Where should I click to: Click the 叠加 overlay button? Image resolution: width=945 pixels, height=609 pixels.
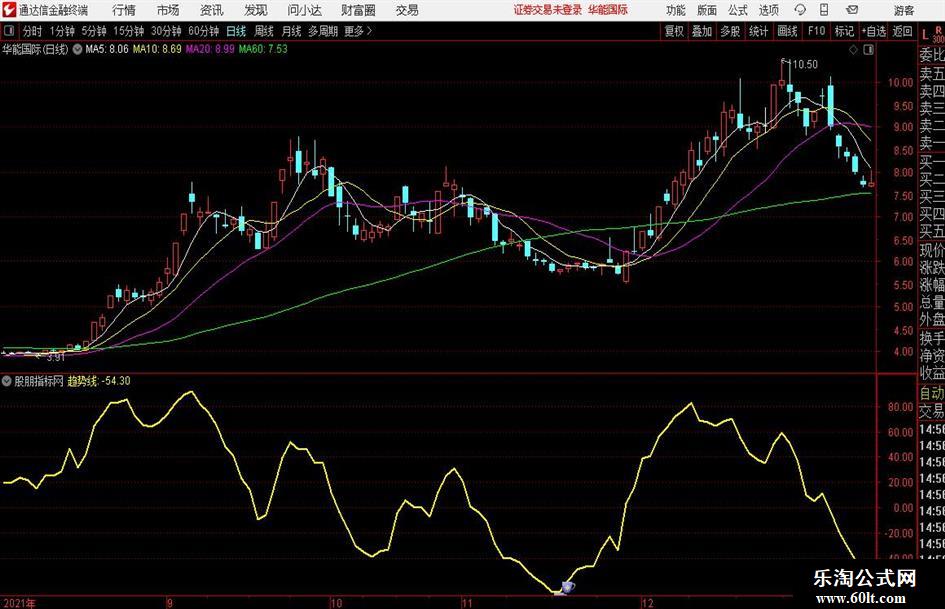(702, 31)
